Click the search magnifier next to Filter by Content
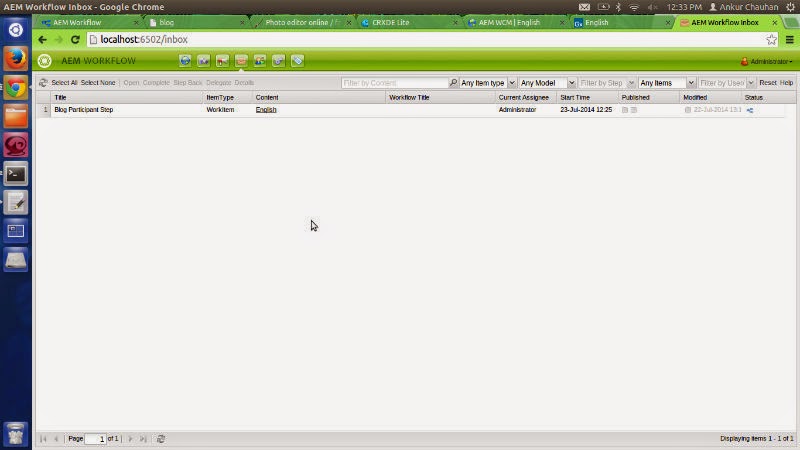The image size is (800, 450). tap(453, 83)
